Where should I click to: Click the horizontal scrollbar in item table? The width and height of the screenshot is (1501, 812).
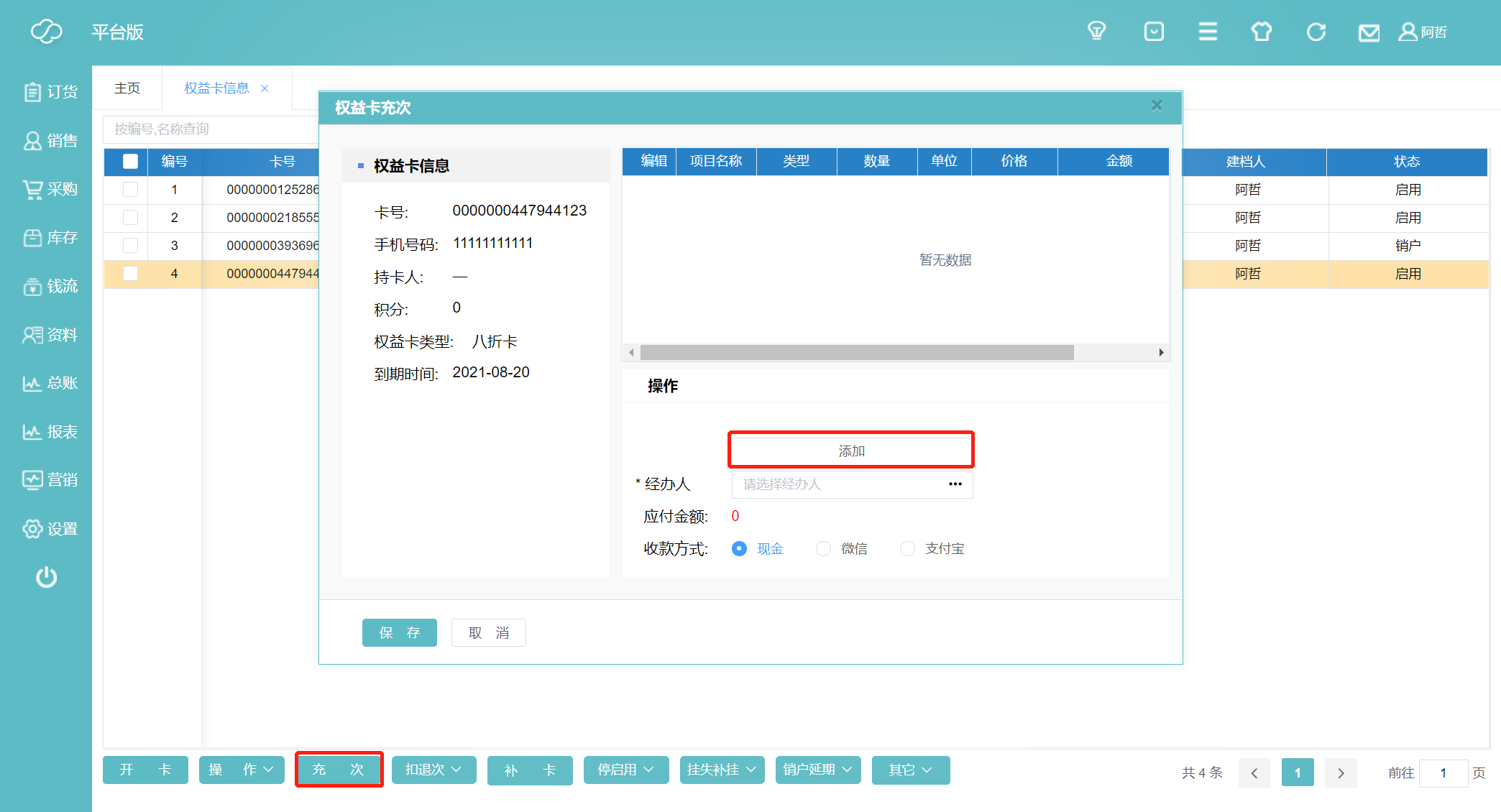coord(855,352)
